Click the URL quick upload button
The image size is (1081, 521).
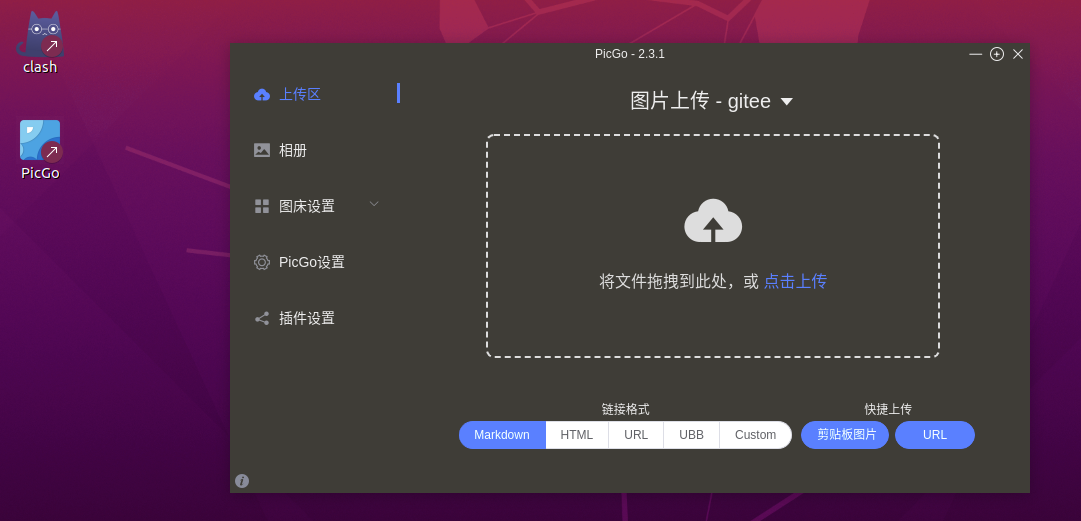[x=935, y=435]
